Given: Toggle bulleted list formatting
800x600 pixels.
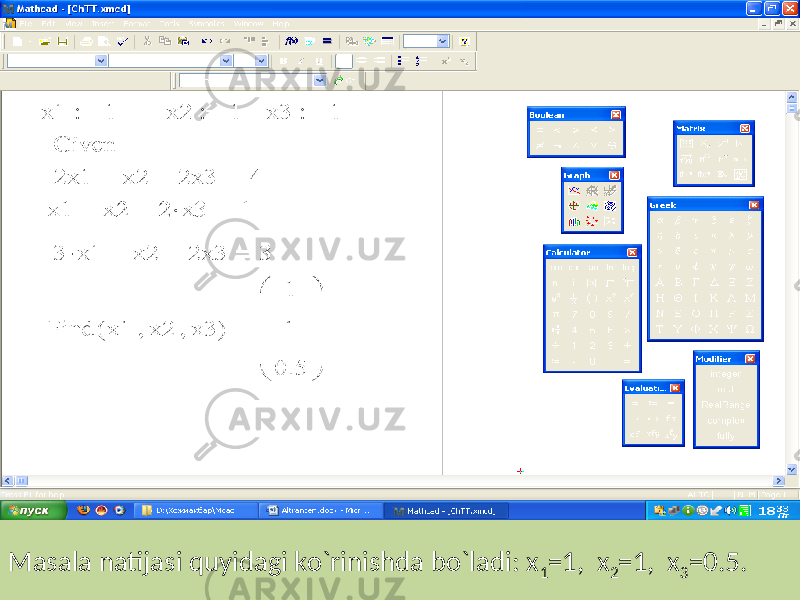Looking at the screenshot, I should click(x=401, y=61).
